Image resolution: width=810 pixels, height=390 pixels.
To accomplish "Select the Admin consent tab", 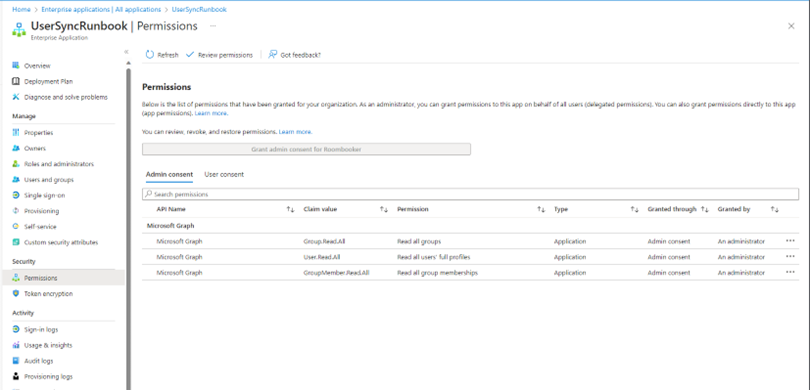I will click(169, 175).
